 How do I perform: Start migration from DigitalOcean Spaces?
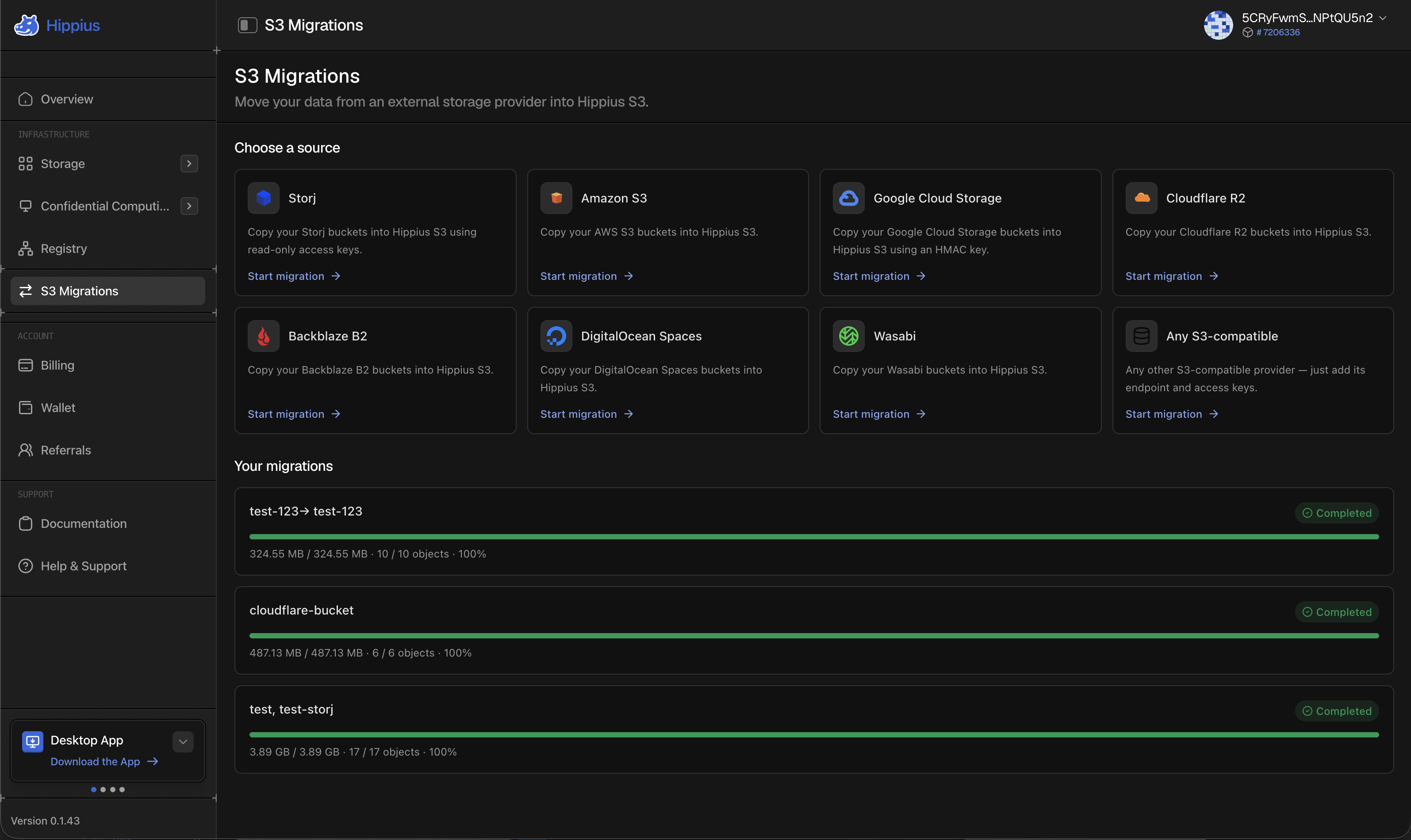click(587, 414)
